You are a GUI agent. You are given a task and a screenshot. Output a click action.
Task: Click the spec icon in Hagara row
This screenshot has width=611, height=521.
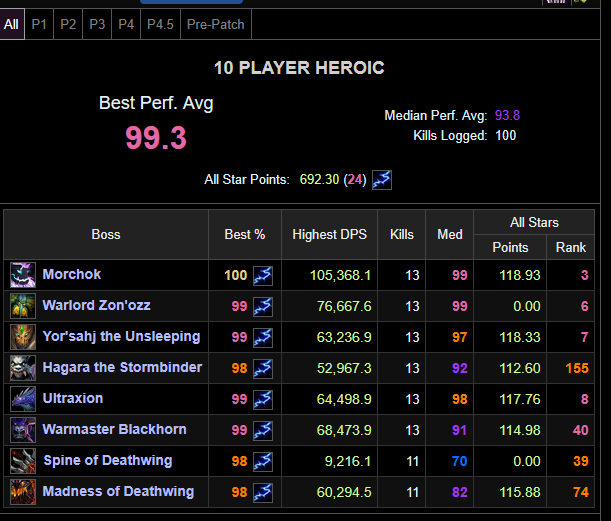(x=263, y=368)
